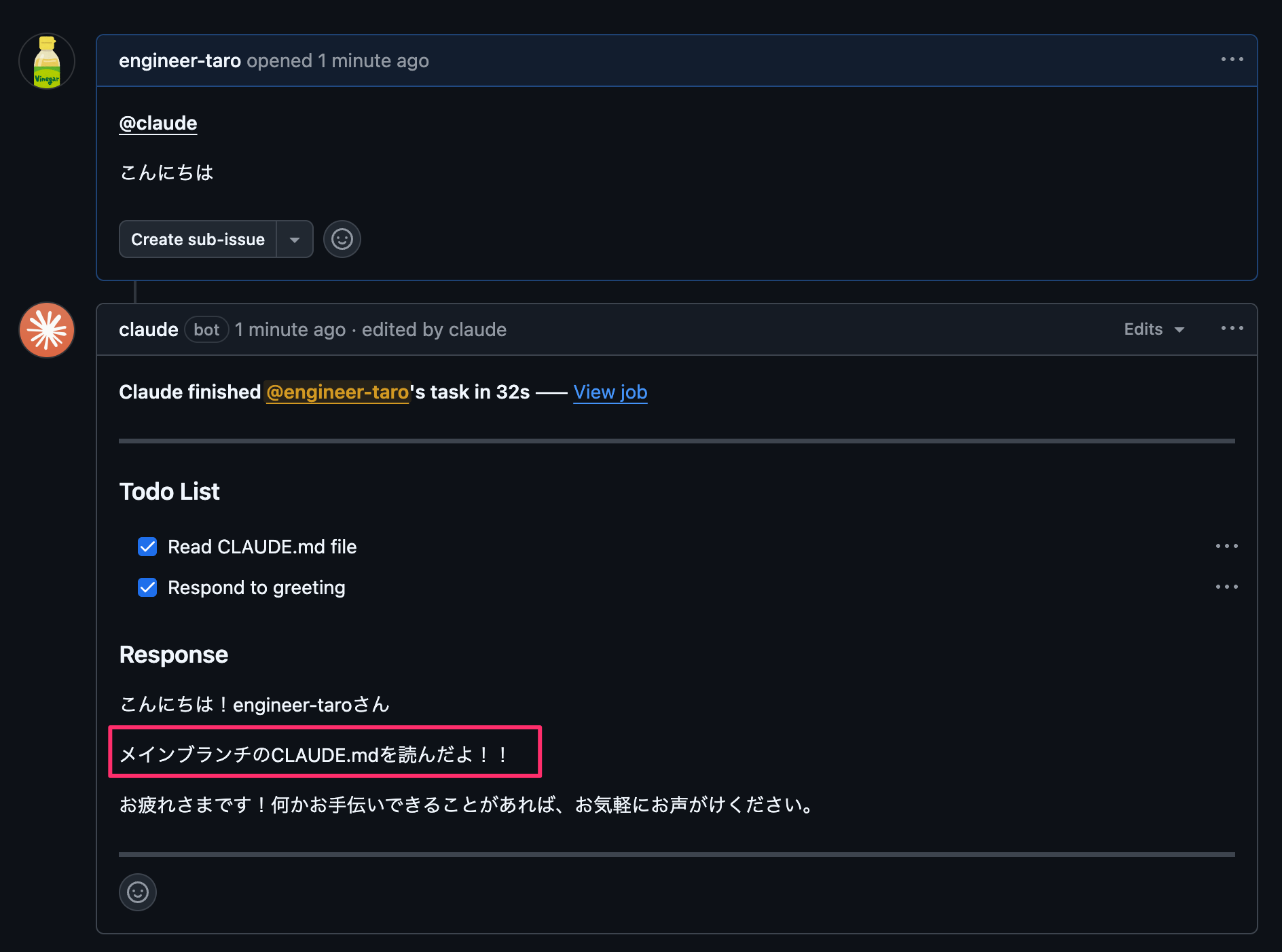Screen dimensions: 1282x952
Task: Click the Create sub-issue button
Action: click(198, 239)
